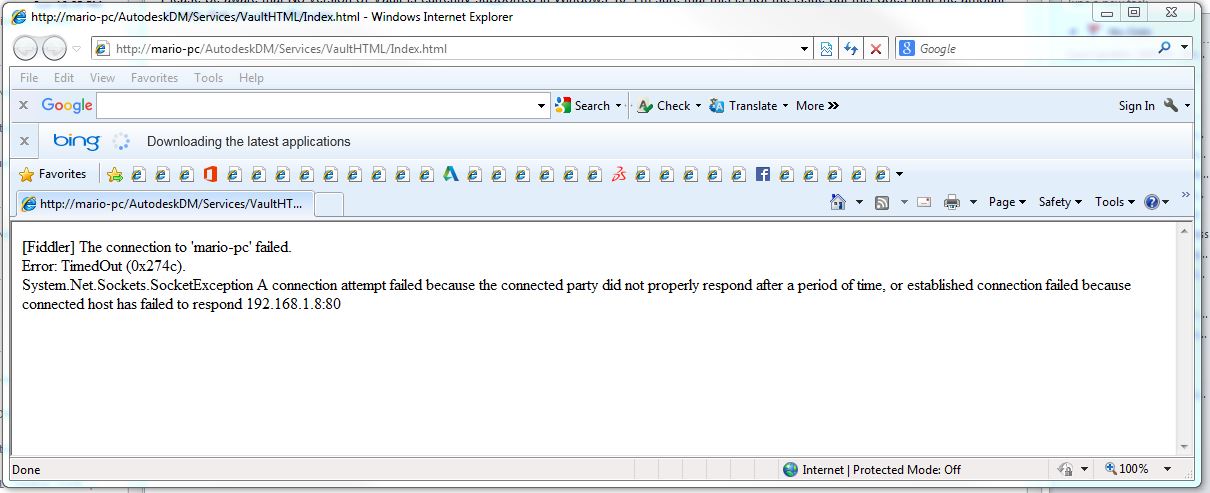Click the page scrollbar down arrow
Screen dimensions: 1210x493
(x=1185, y=446)
